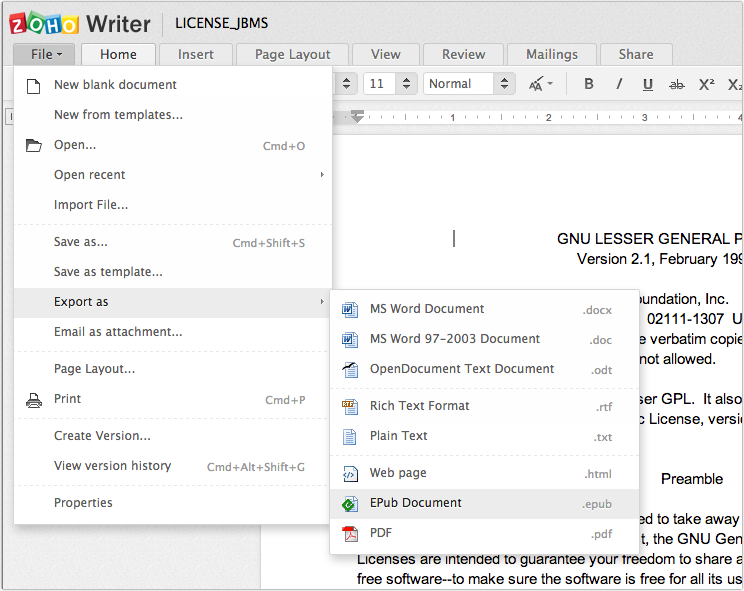Click the ruler indent marker

pos(357,116)
